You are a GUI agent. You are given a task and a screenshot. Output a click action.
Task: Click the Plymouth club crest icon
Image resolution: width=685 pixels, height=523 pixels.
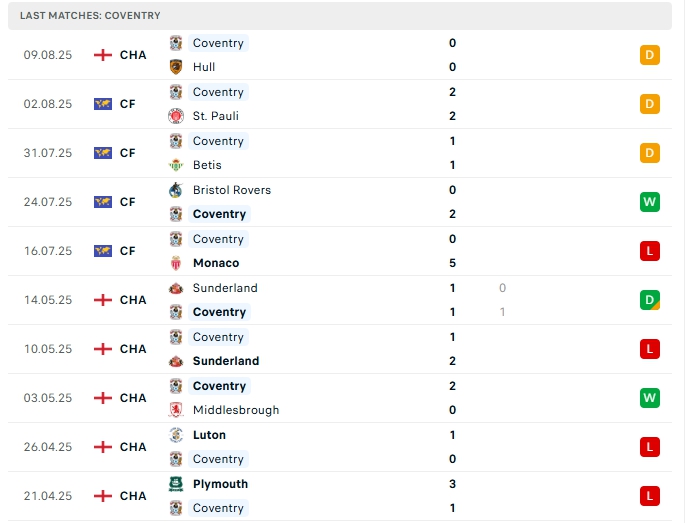click(x=176, y=484)
